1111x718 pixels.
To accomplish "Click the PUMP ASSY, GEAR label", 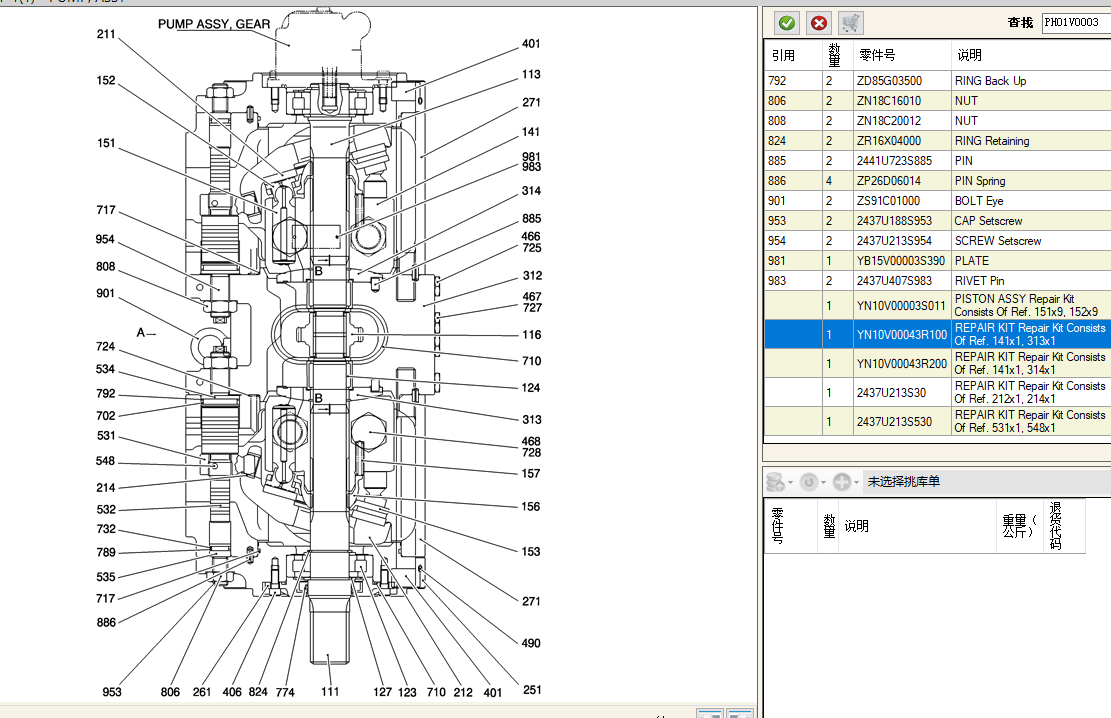I will pyautogui.click(x=214, y=25).
